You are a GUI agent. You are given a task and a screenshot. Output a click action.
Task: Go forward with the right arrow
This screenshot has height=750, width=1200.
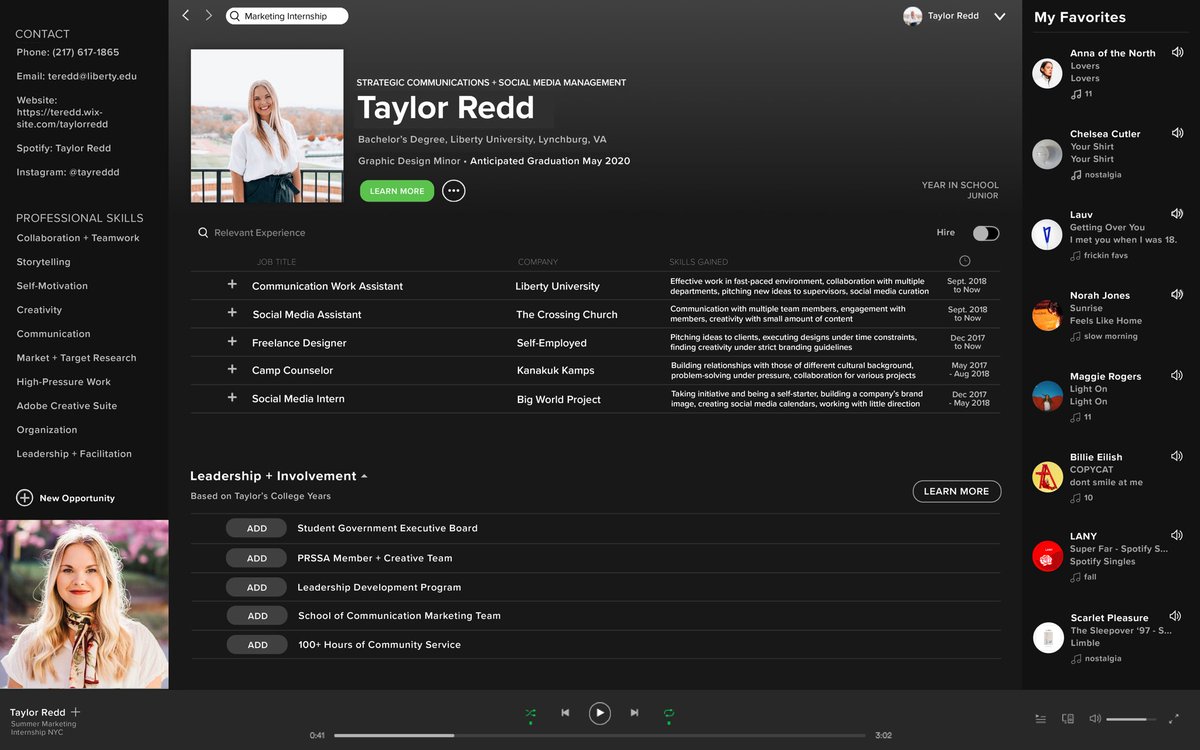pos(209,16)
